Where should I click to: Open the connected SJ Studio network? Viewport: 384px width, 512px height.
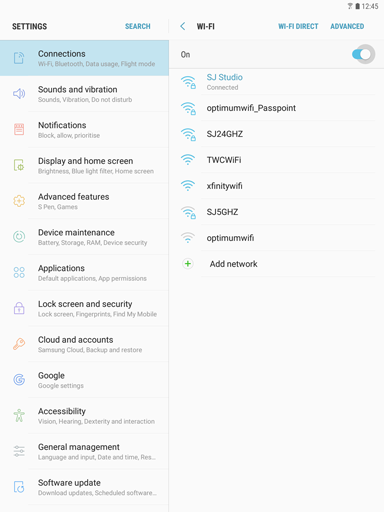(x=277, y=82)
